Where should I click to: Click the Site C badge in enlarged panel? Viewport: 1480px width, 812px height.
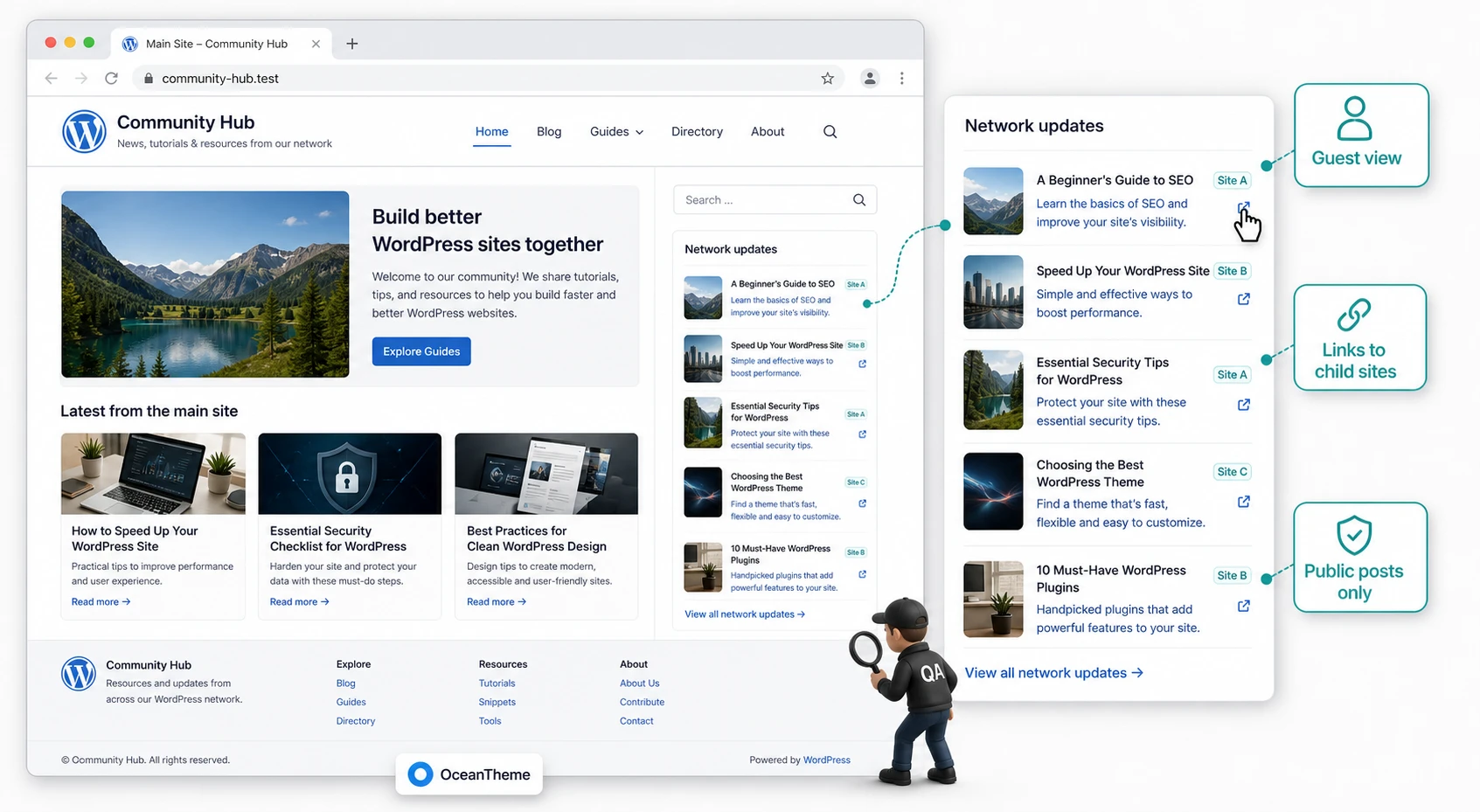[1233, 472]
